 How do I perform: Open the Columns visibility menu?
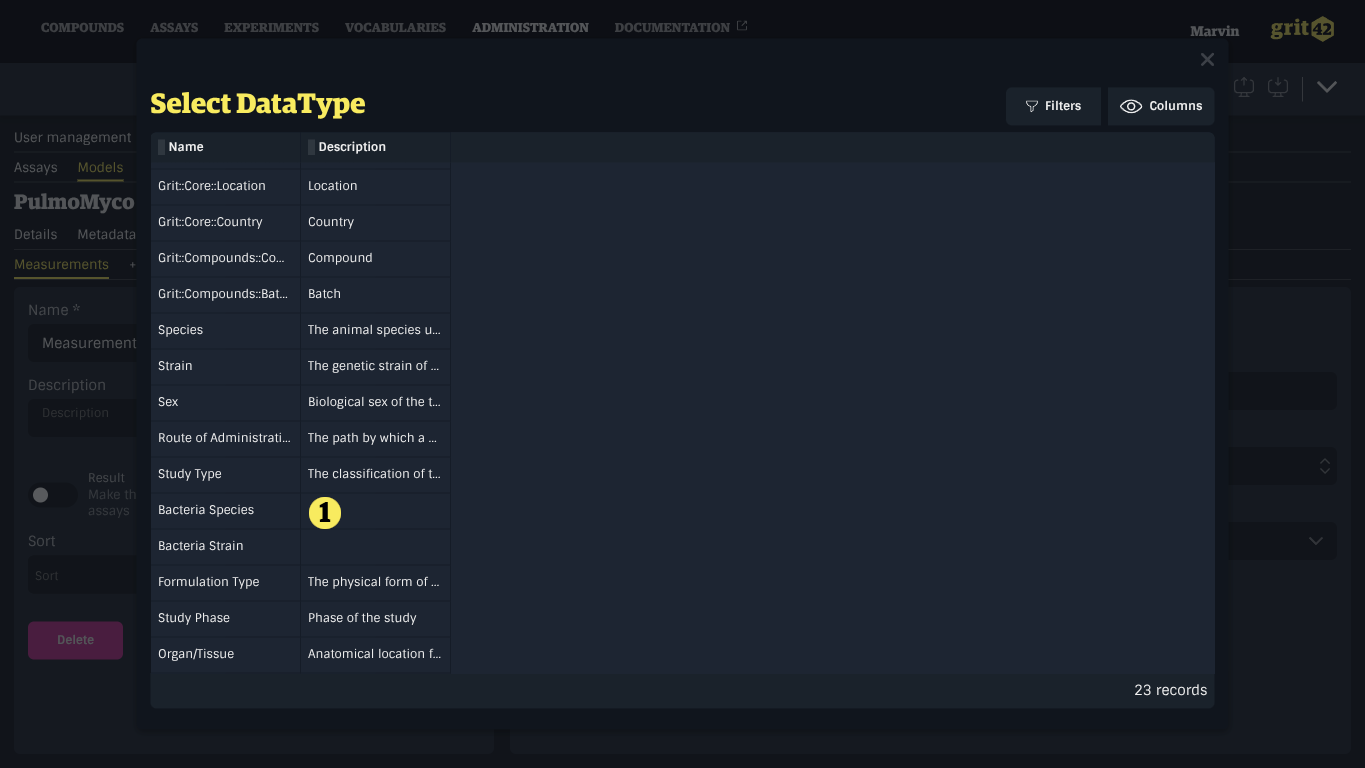(x=1161, y=106)
